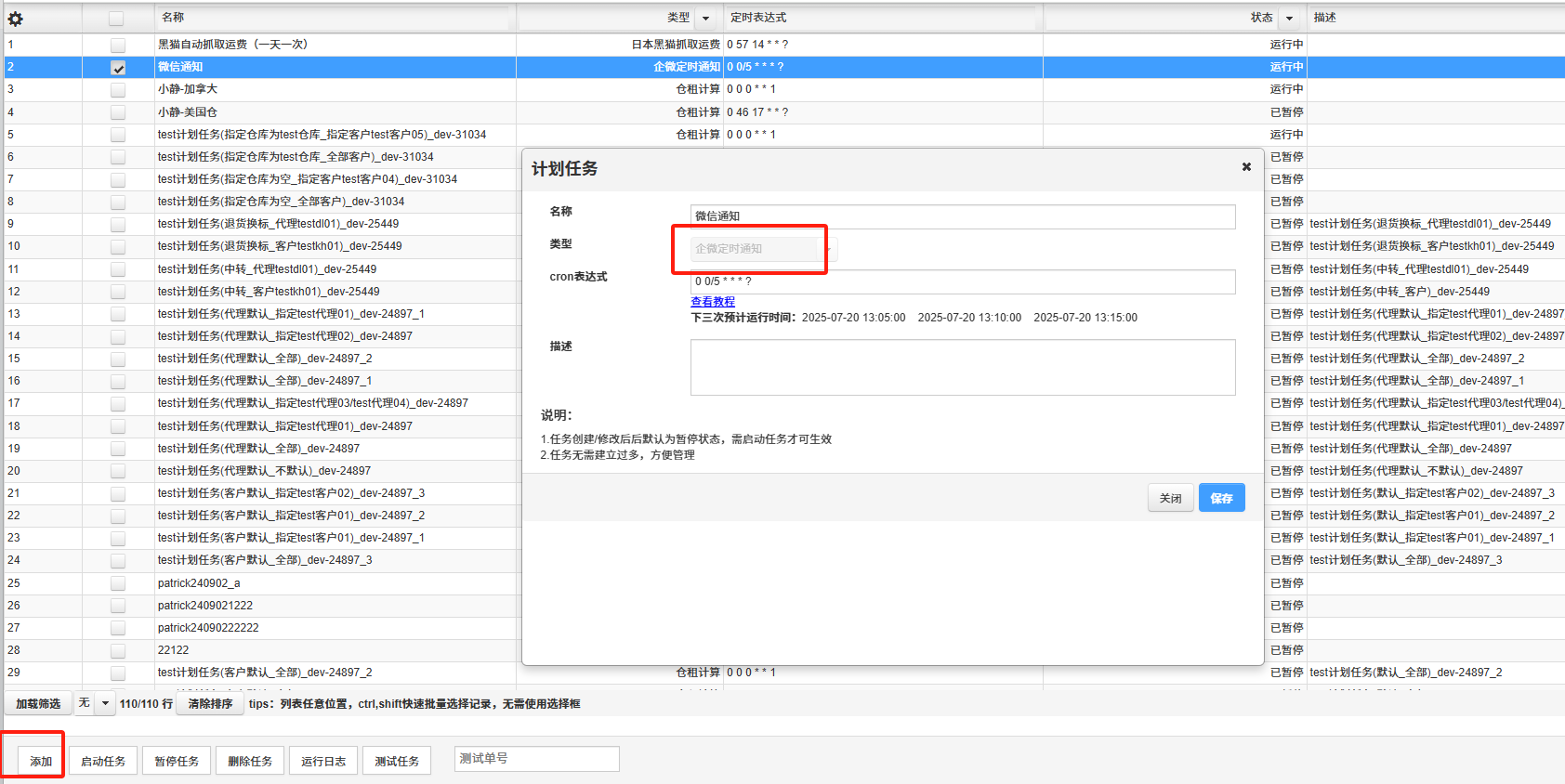1565x784 pixels.
Task: Expand the 加载筛选 dropdown showing 无
Action: point(105,703)
